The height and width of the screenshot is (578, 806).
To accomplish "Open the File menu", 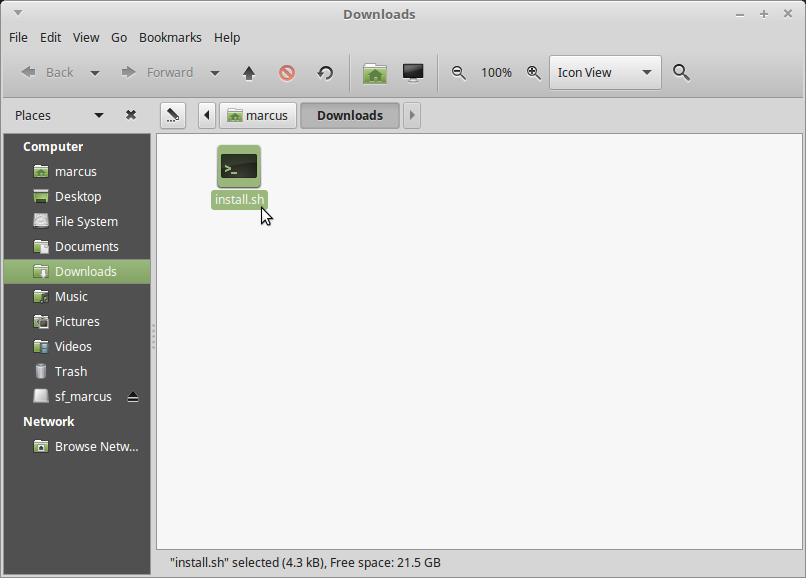I will tap(18, 38).
